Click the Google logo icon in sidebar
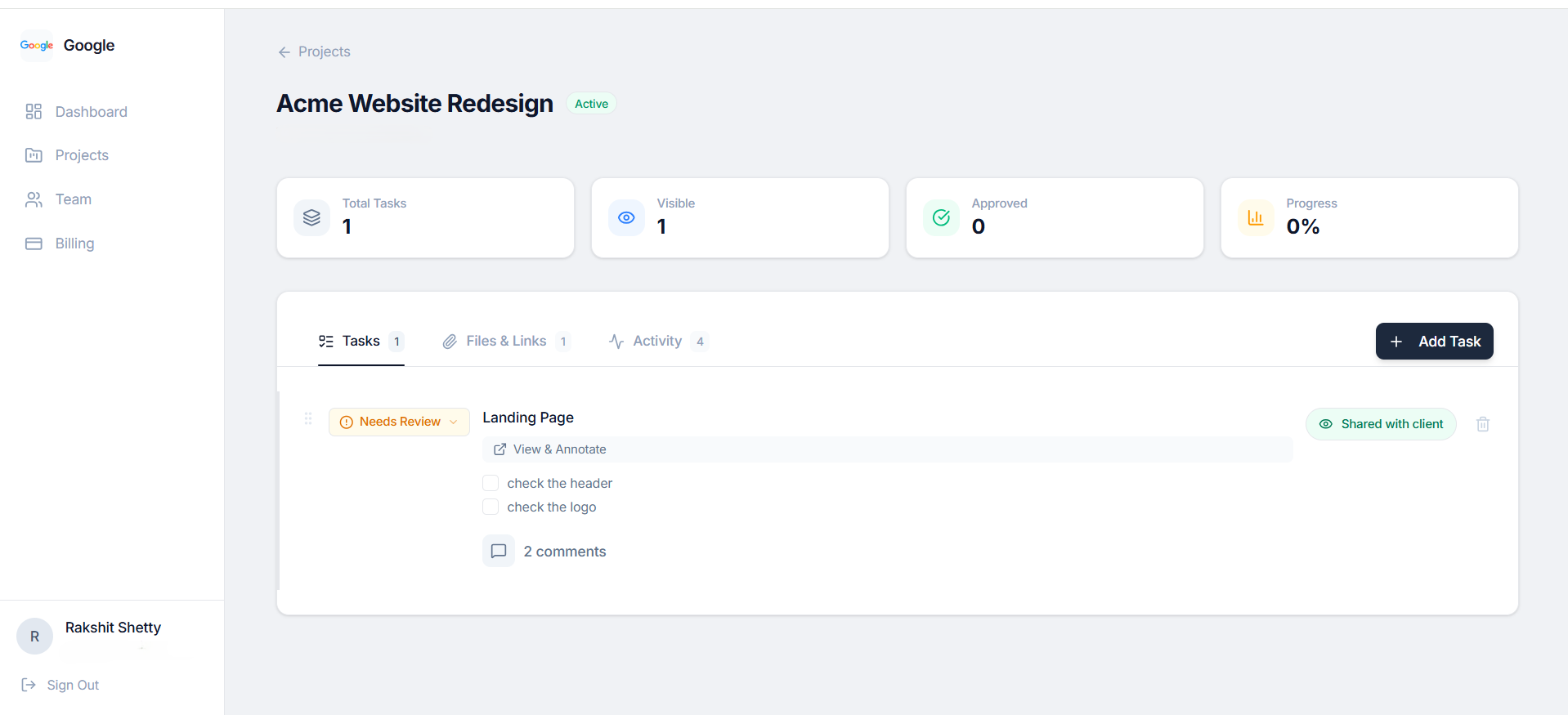1568x715 pixels. coord(37,46)
